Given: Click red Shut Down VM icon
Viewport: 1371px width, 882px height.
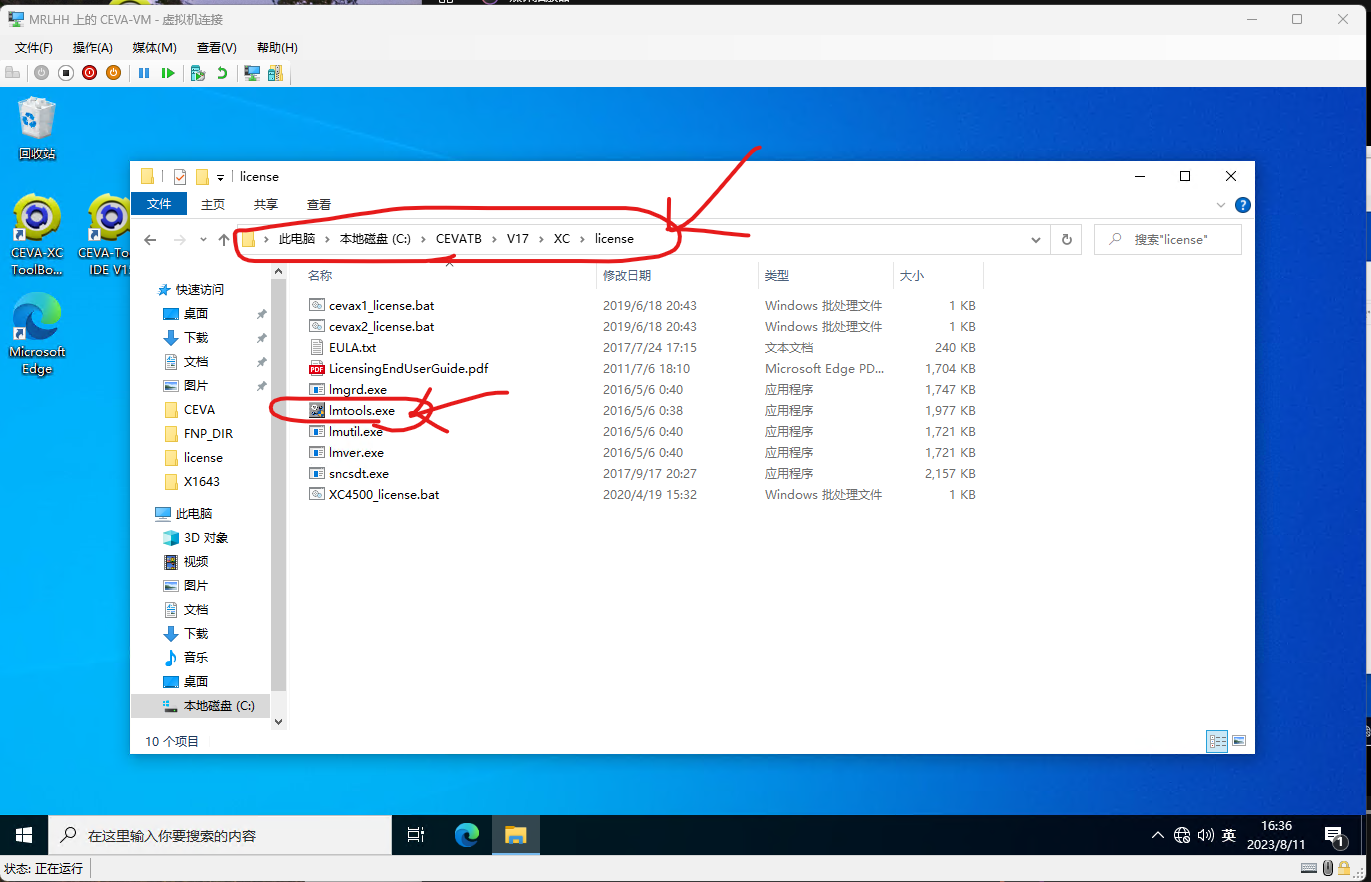Looking at the screenshot, I should (90, 73).
